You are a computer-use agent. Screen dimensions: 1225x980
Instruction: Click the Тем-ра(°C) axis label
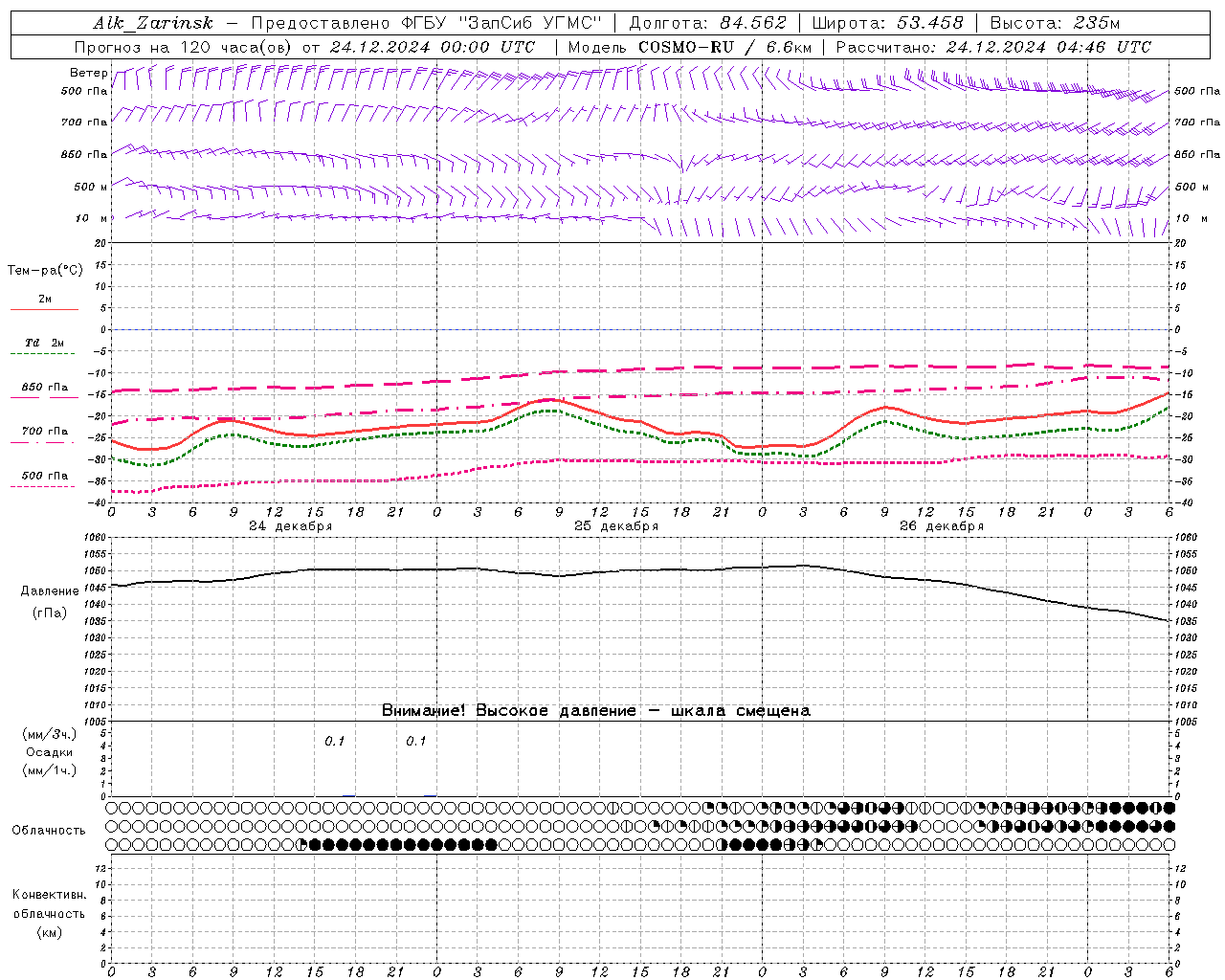45,271
